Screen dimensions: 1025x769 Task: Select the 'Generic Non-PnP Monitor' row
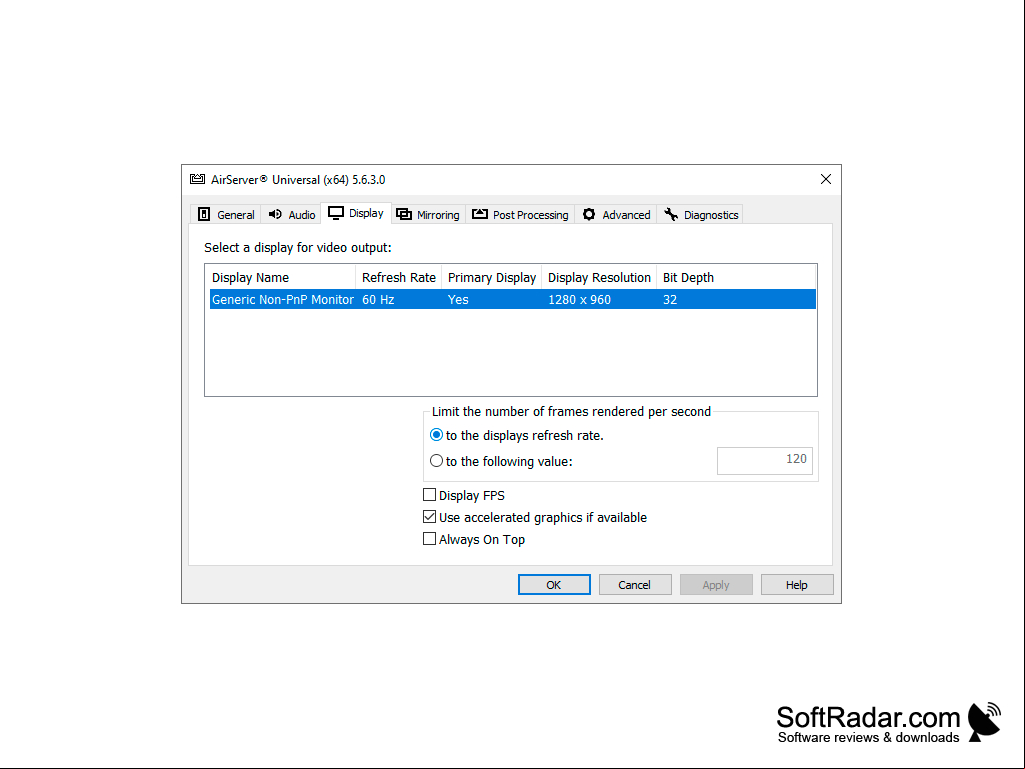(x=512, y=299)
